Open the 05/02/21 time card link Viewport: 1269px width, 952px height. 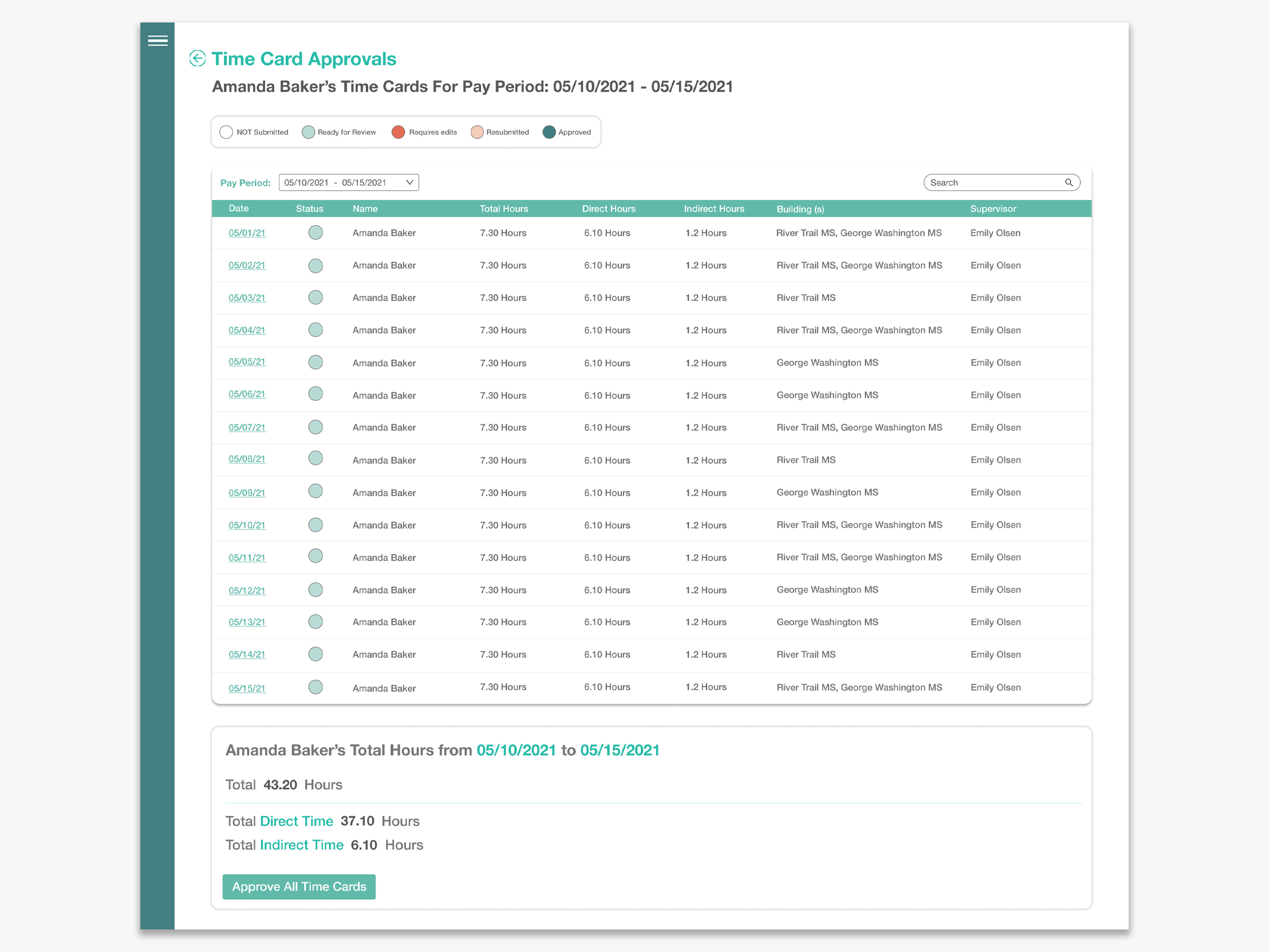click(248, 266)
